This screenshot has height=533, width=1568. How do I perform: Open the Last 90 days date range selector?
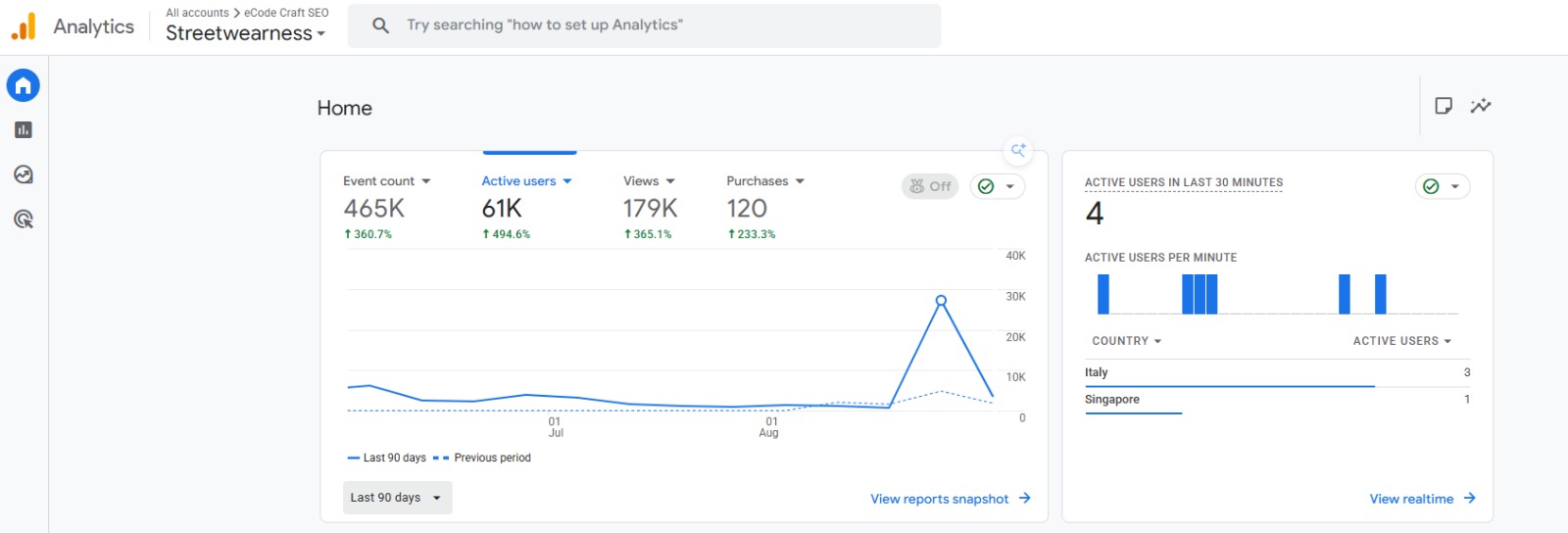[397, 498]
